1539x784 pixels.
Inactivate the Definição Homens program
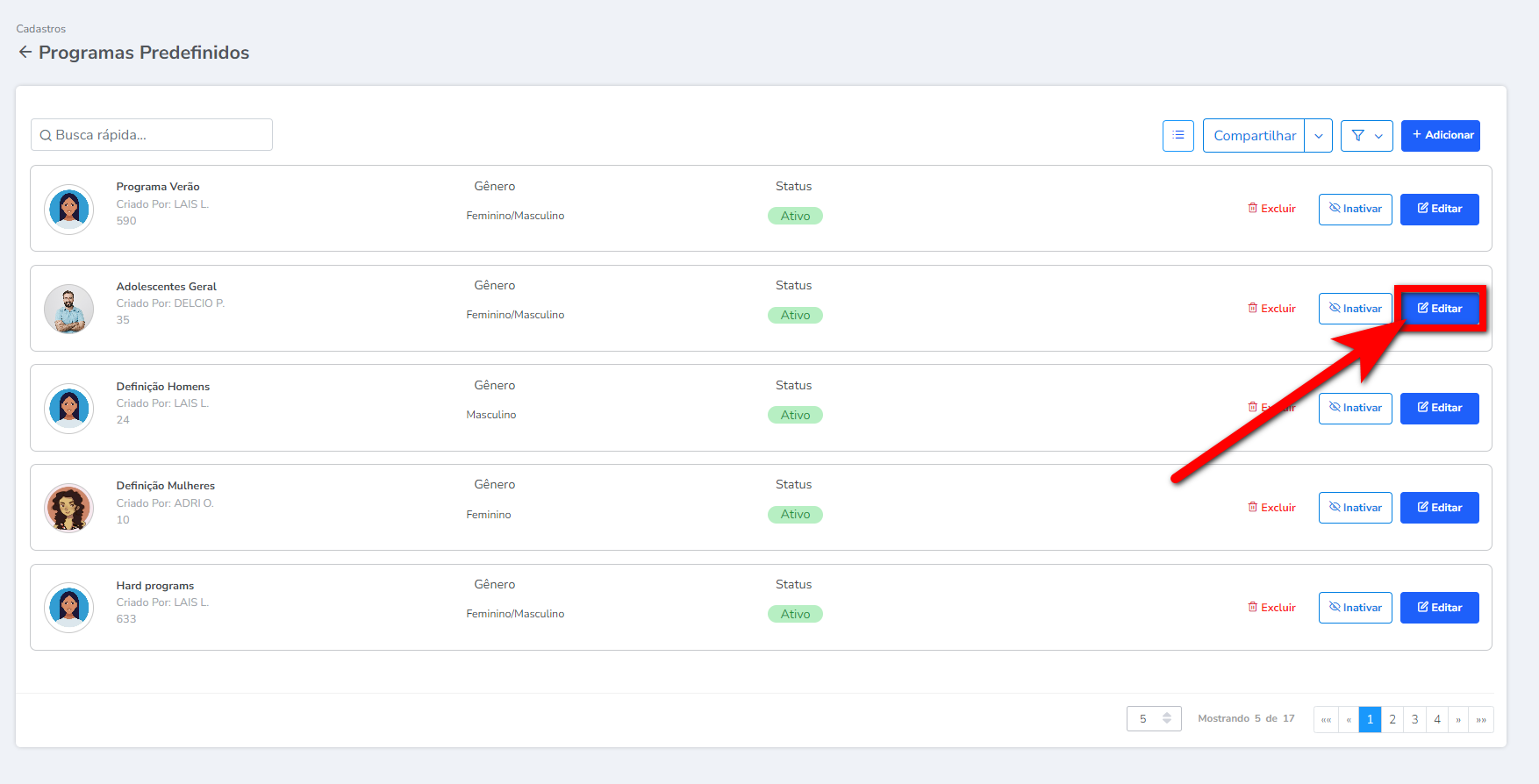[x=1355, y=409]
